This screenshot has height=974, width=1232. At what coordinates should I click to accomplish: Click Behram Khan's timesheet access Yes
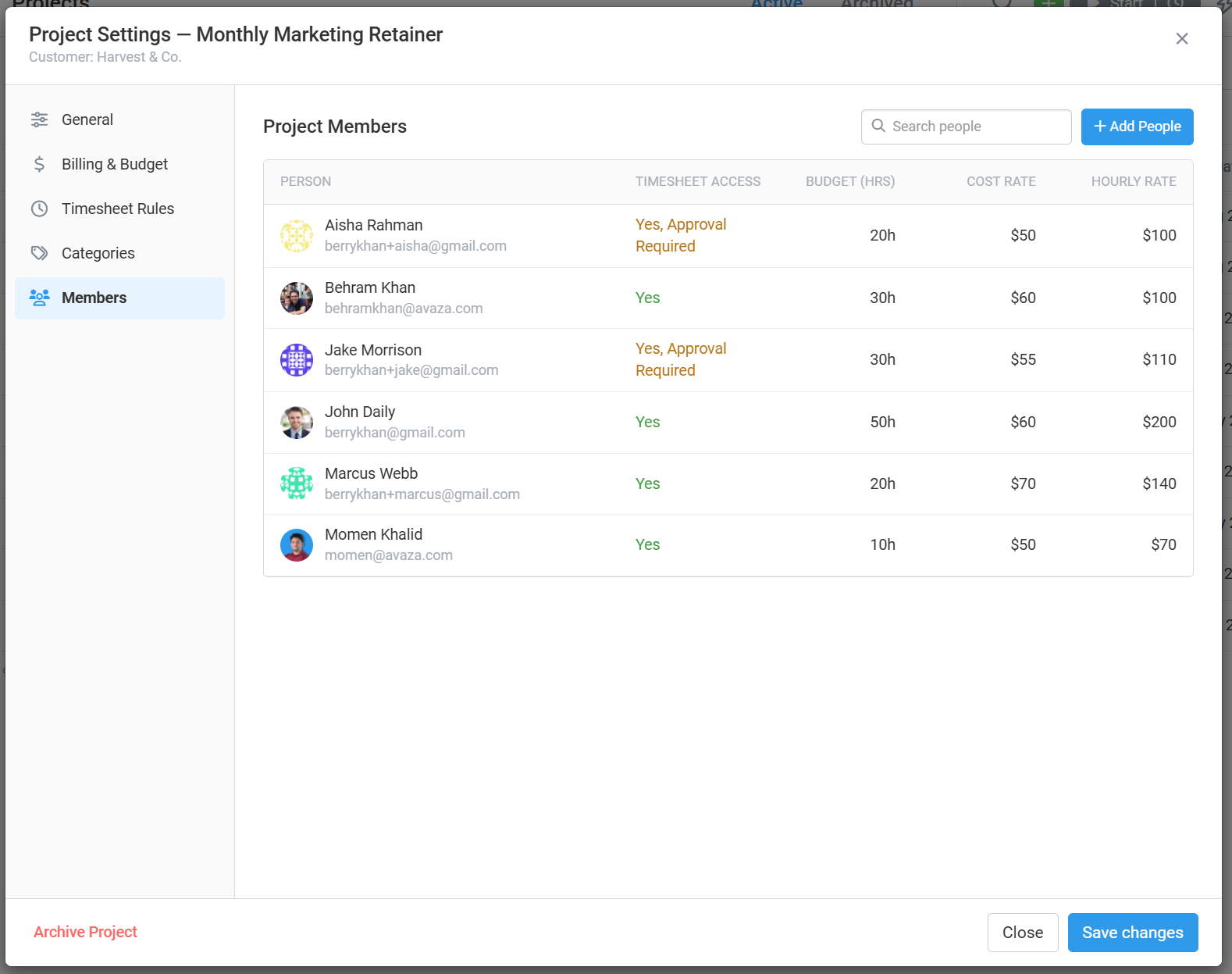[x=647, y=298]
